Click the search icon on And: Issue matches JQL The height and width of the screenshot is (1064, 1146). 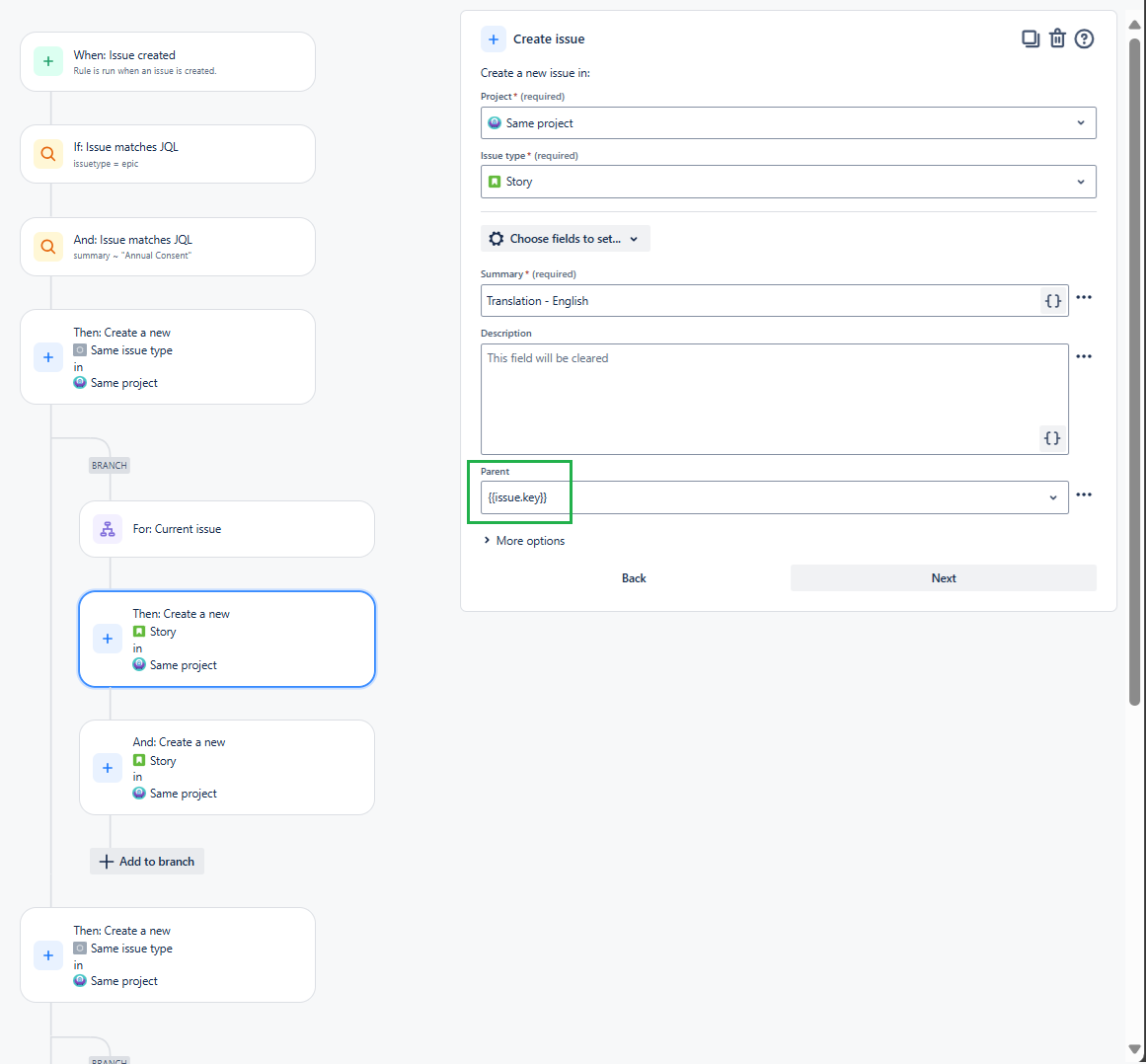click(47, 247)
